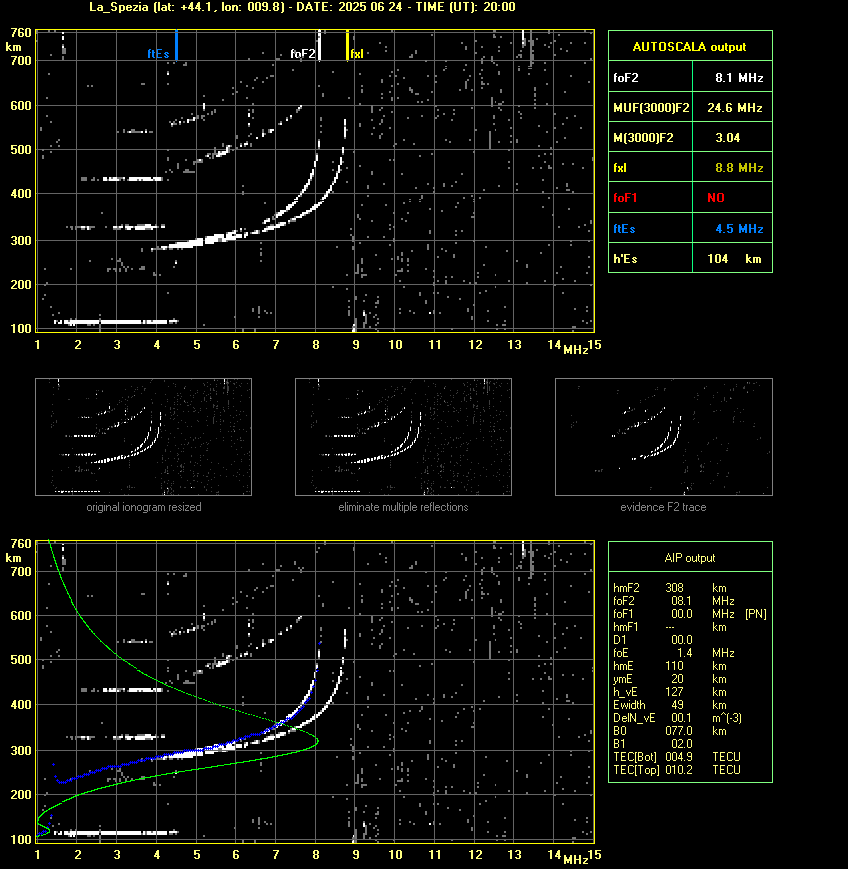Click the yellow fxI marker line
This screenshot has width=848, height=869.
(x=348, y=45)
